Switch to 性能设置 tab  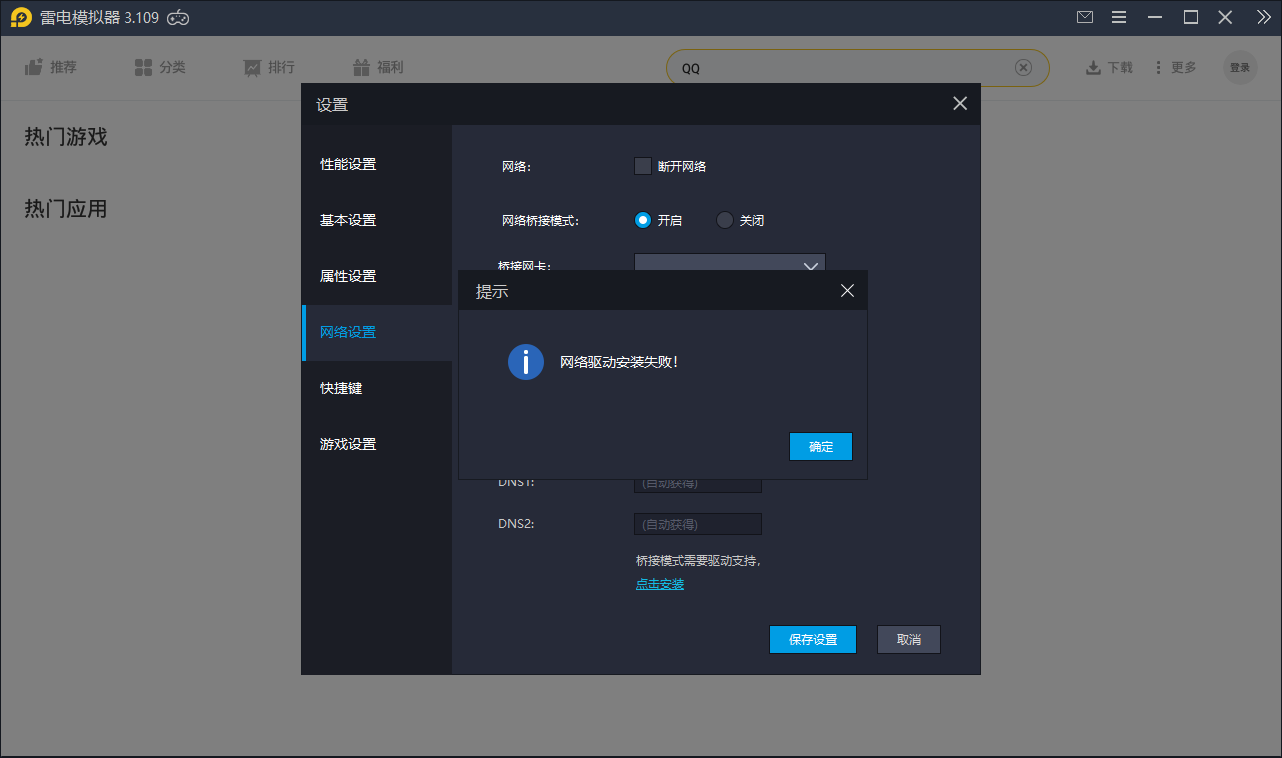coord(348,164)
